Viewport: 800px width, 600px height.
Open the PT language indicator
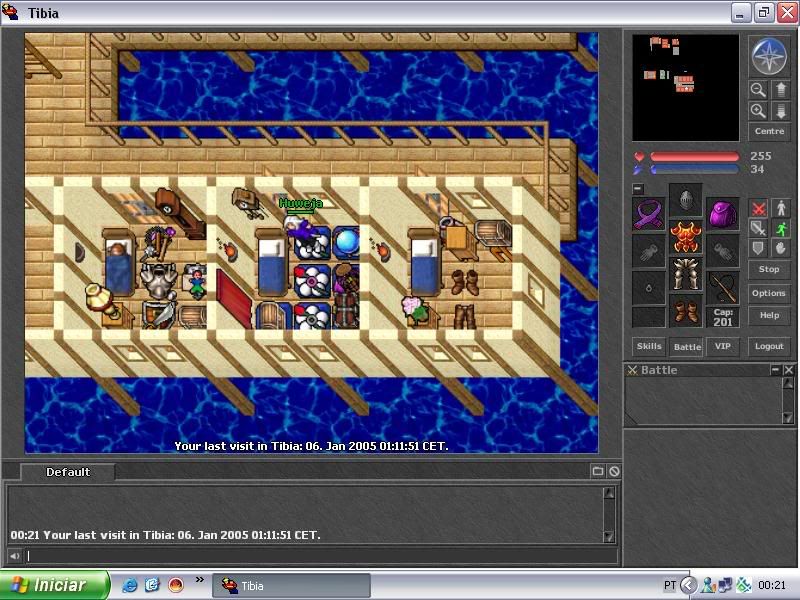[x=669, y=585]
